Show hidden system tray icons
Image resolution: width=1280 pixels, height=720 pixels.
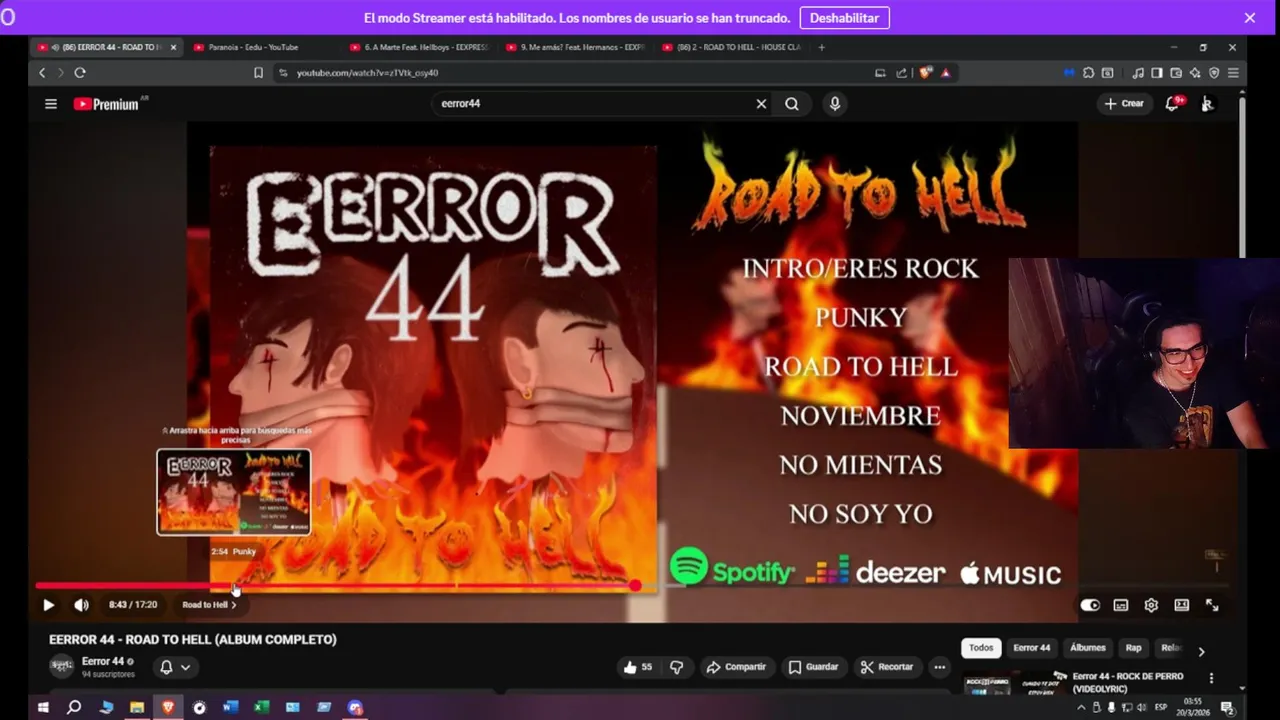(1081, 707)
